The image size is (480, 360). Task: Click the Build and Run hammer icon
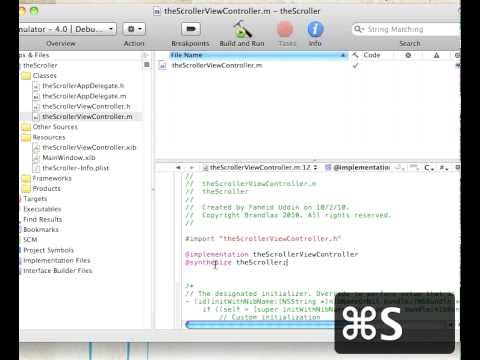pos(242,29)
